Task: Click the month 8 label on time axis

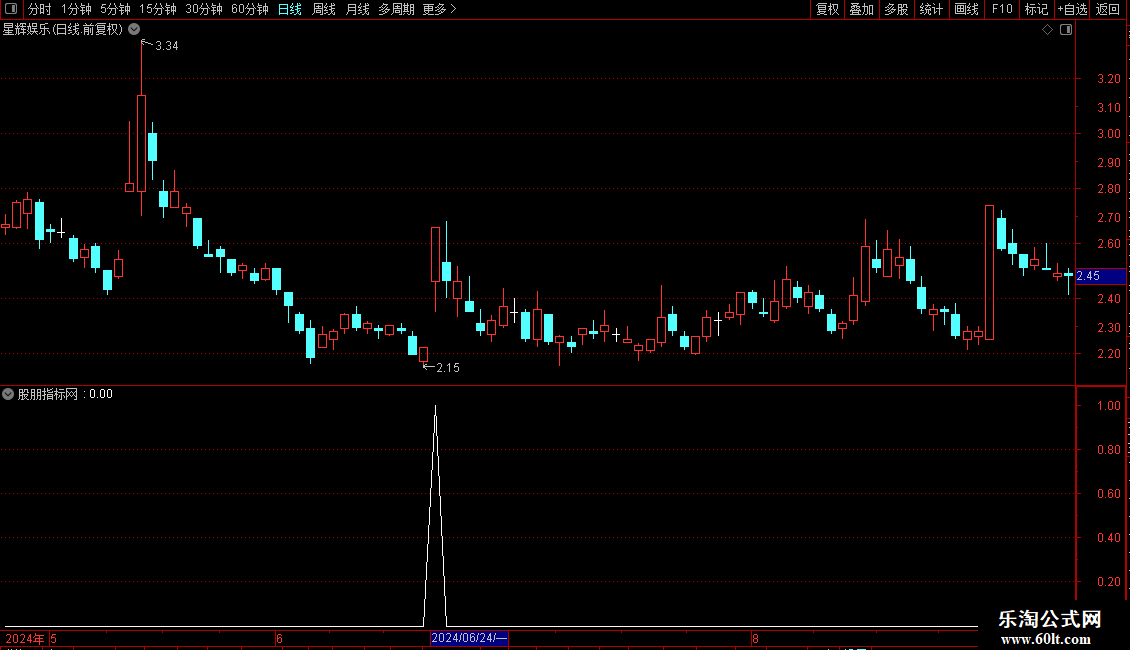Action: [x=755, y=638]
